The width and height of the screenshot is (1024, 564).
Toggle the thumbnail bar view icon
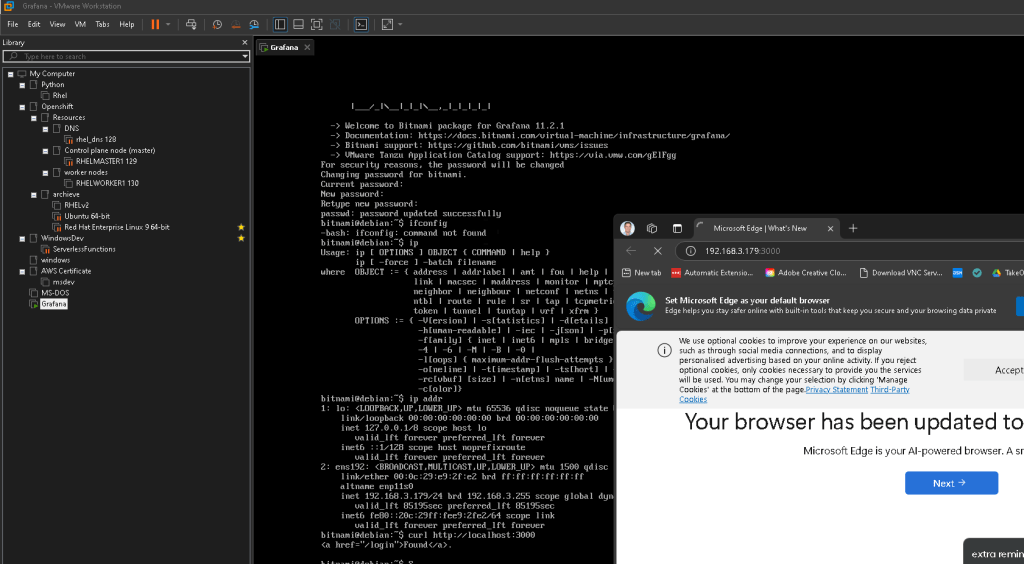(298, 24)
